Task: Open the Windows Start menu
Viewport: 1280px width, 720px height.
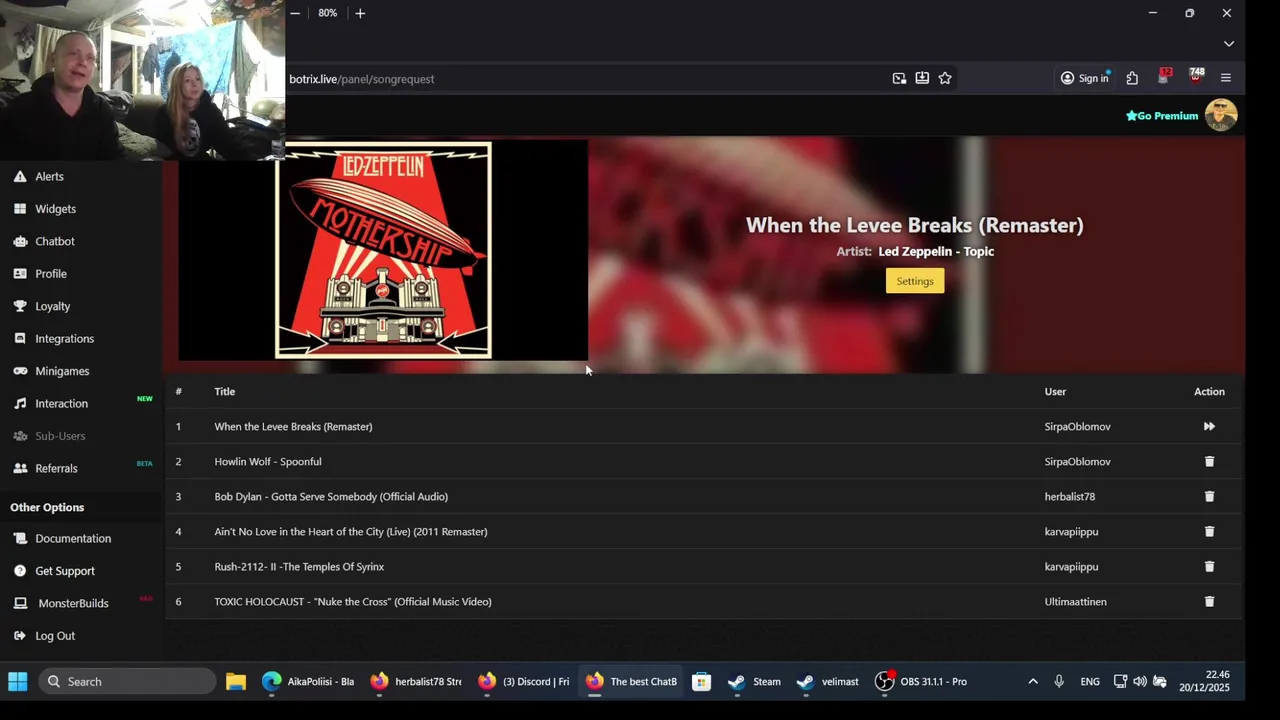Action: tap(18, 682)
